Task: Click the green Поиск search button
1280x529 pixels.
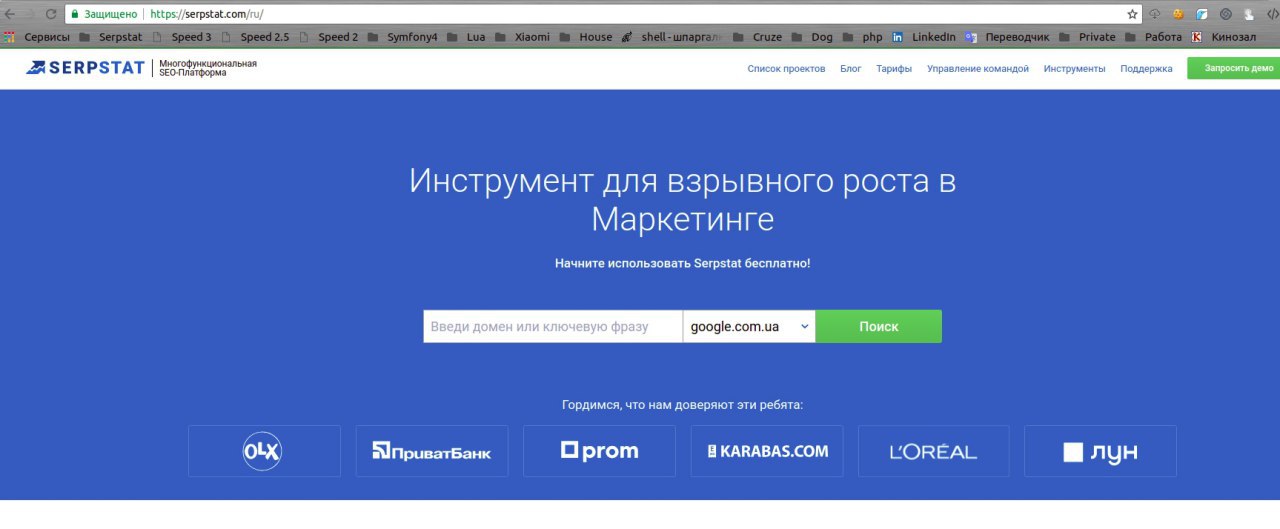Action: point(878,326)
